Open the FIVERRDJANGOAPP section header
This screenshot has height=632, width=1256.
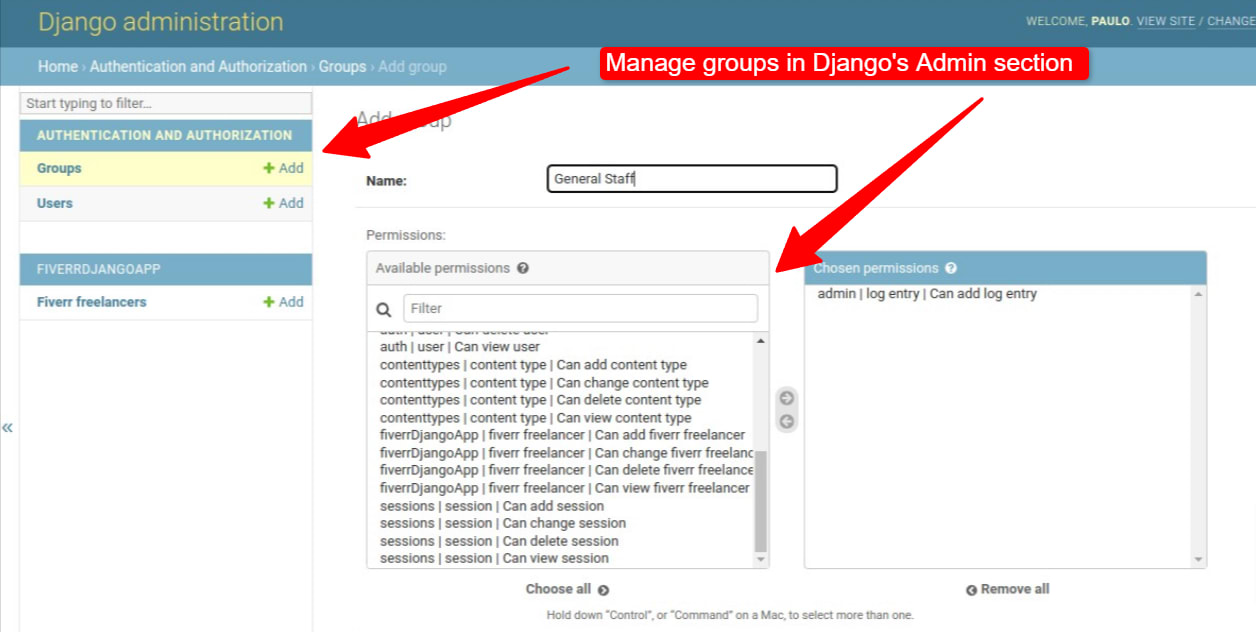coord(165,269)
